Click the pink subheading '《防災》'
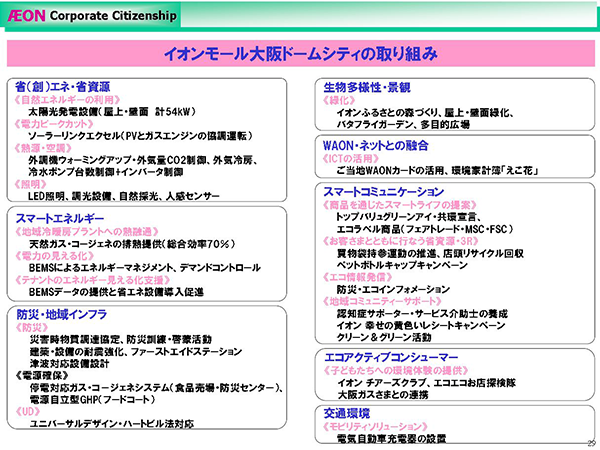Viewport: 600px width, 450px height. [32, 328]
